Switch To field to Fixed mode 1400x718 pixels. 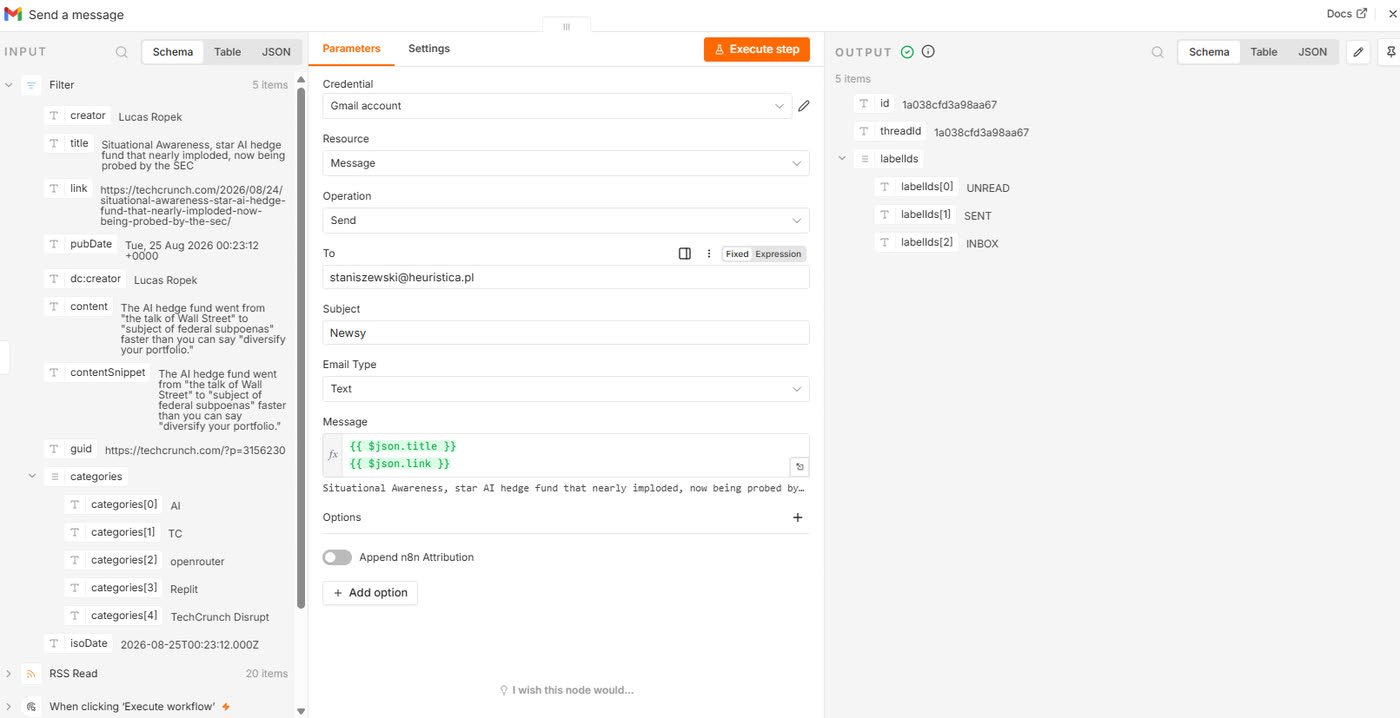coord(737,254)
